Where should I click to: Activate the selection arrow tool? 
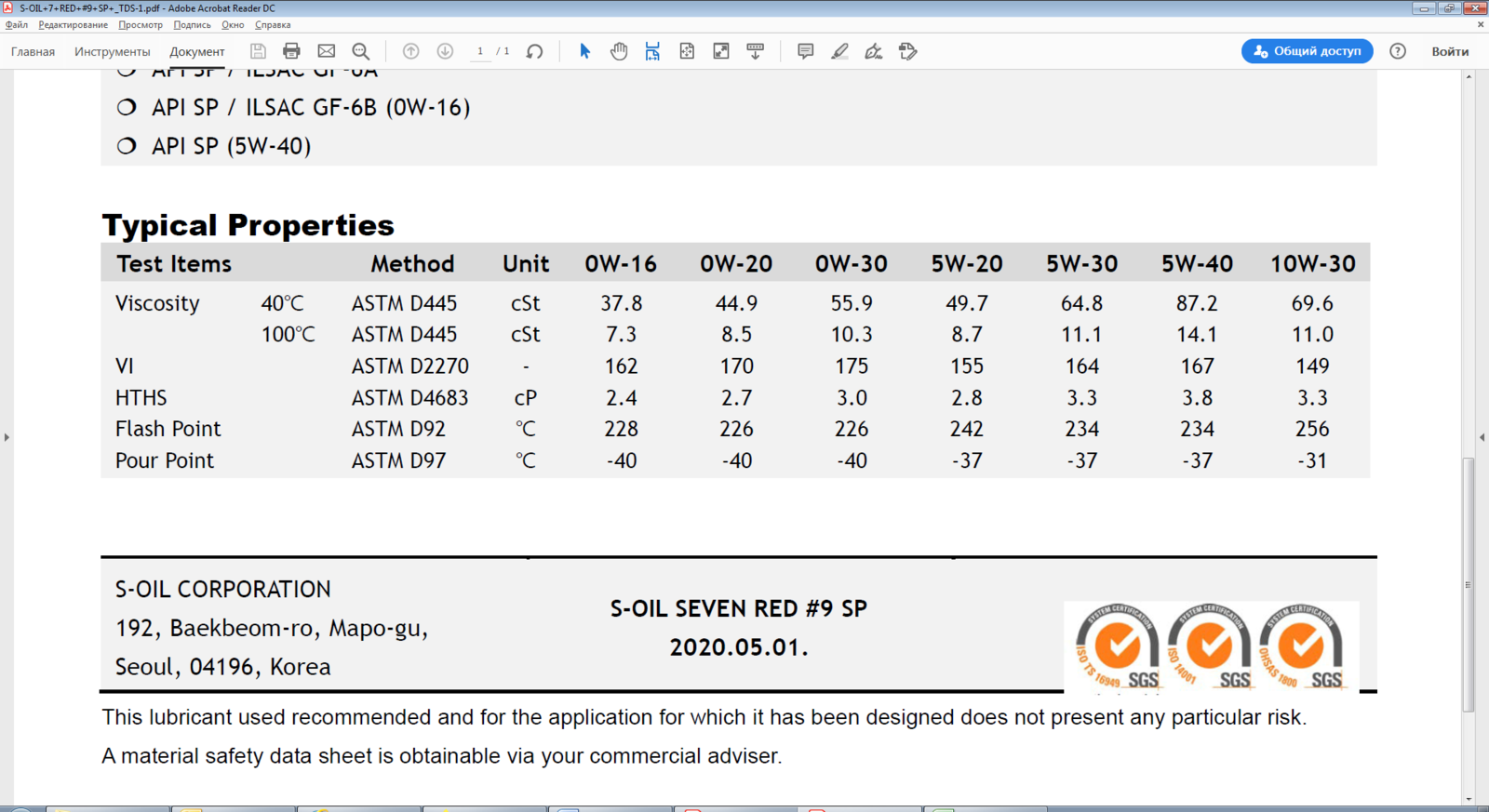tap(585, 51)
